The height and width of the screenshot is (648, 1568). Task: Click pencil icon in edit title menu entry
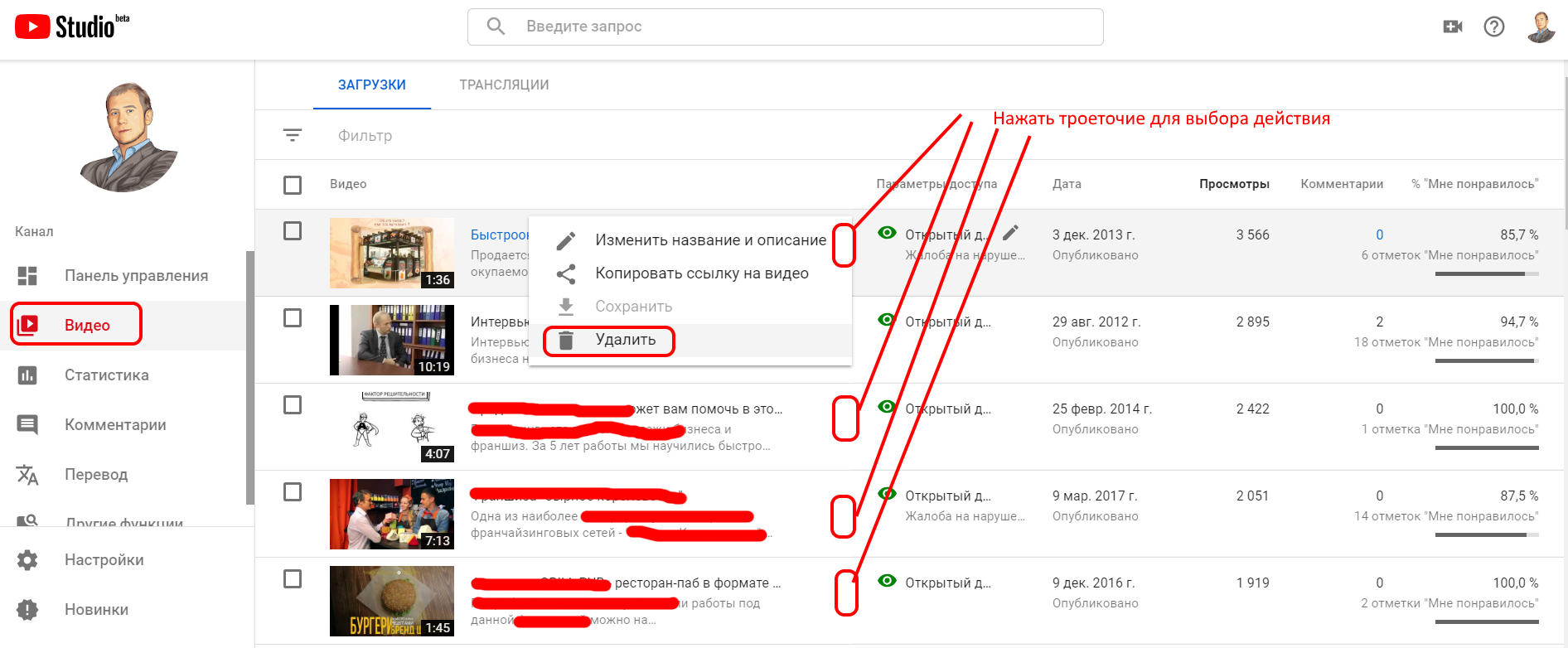click(x=566, y=240)
